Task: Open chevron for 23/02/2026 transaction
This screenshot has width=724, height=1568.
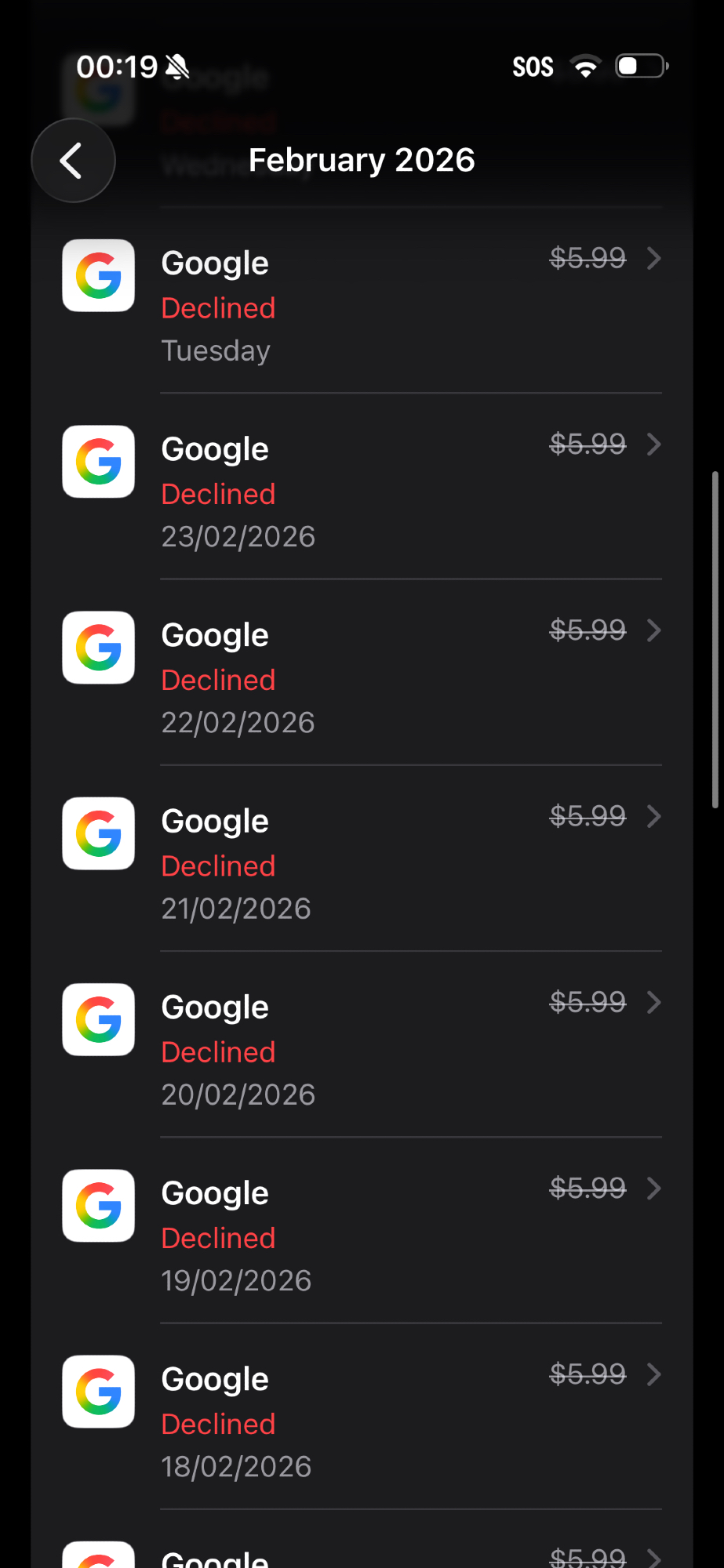Action: click(x=653, y=445)
